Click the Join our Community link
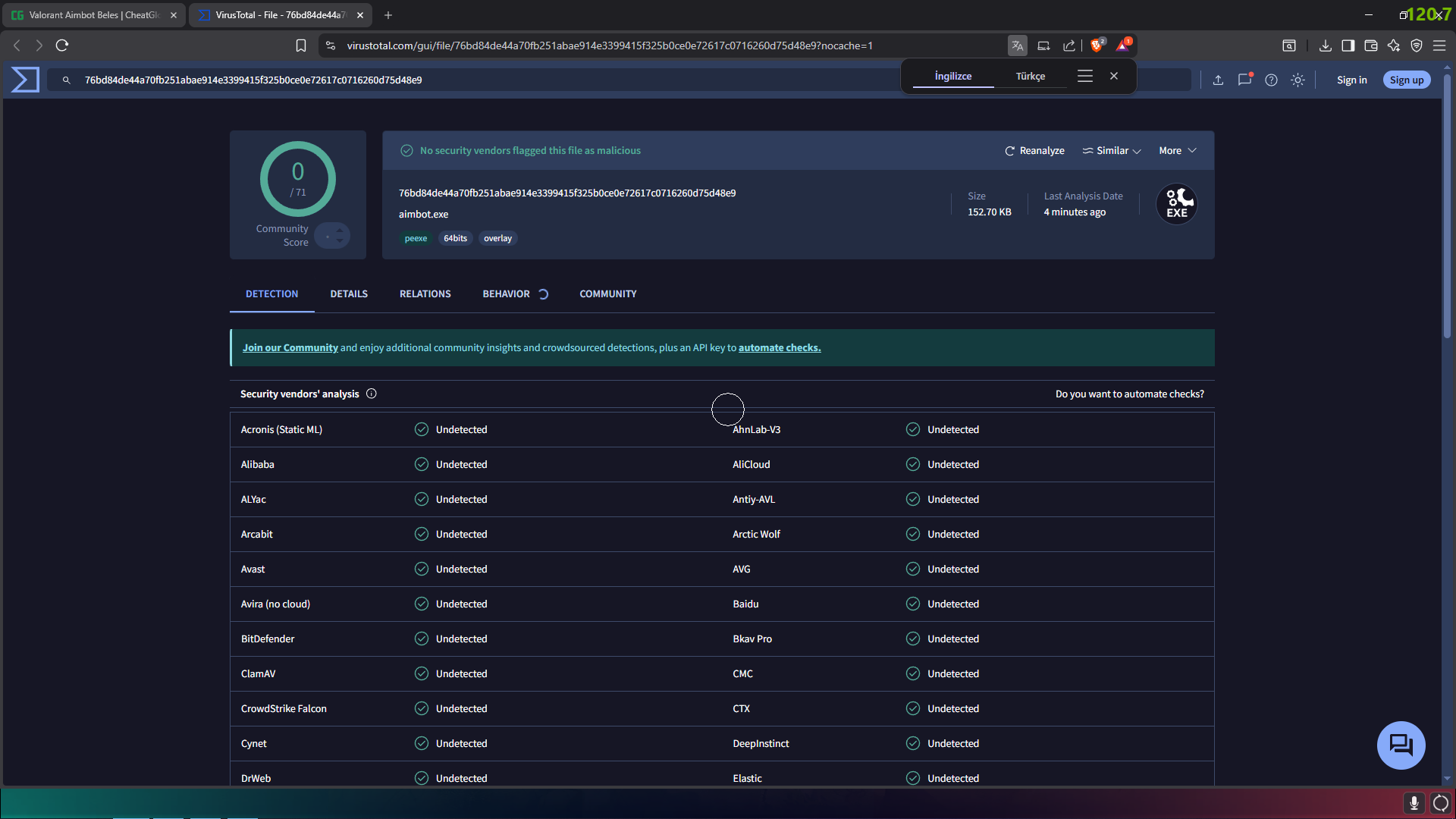Image resolution: width=1456 pixels, height=819 pixels. (x=290, y=347)
